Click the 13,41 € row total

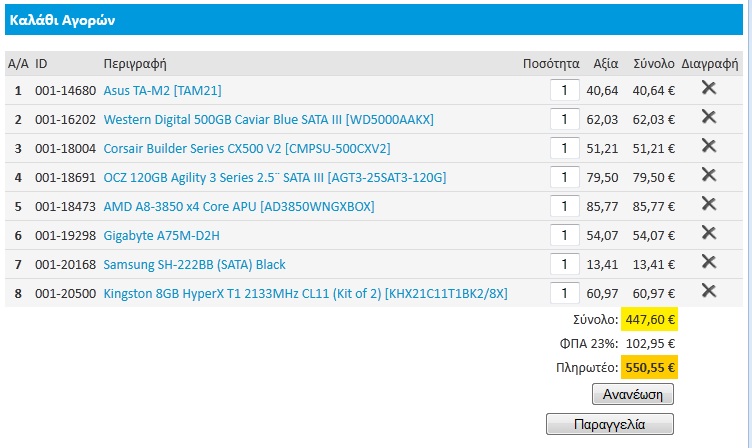pyautogui.click(x=654, y=265)
